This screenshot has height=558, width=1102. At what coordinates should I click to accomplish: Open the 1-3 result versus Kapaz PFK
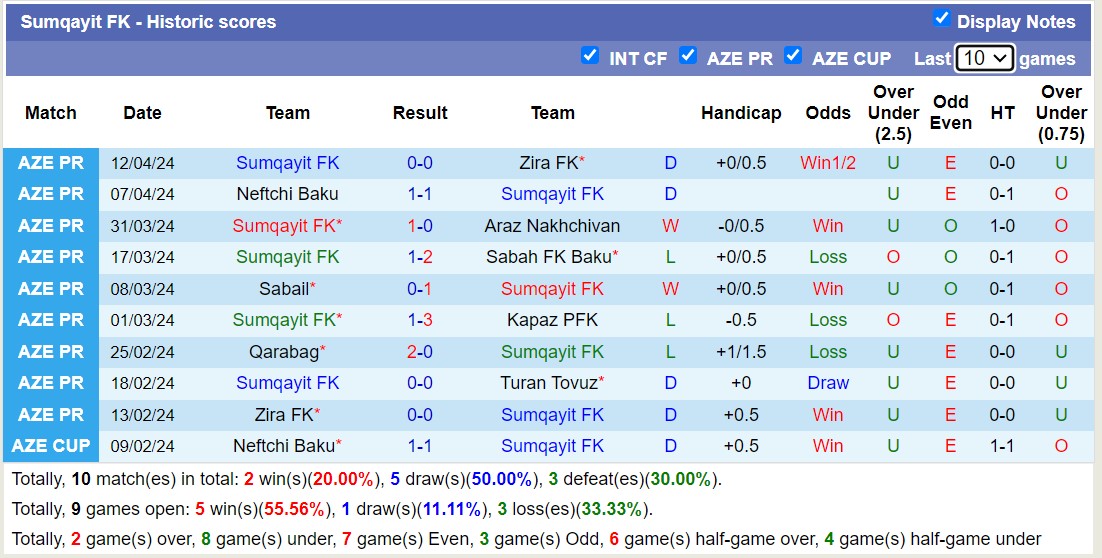coord(420,320)
